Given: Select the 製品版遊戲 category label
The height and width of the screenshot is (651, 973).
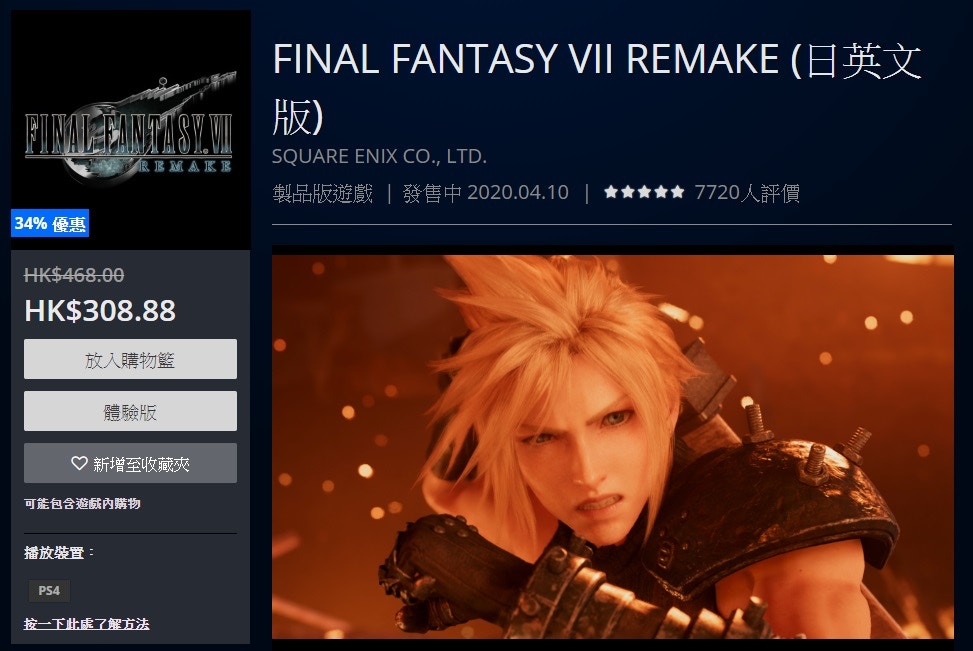Looking at the screenshot, I should click(323, 193).
